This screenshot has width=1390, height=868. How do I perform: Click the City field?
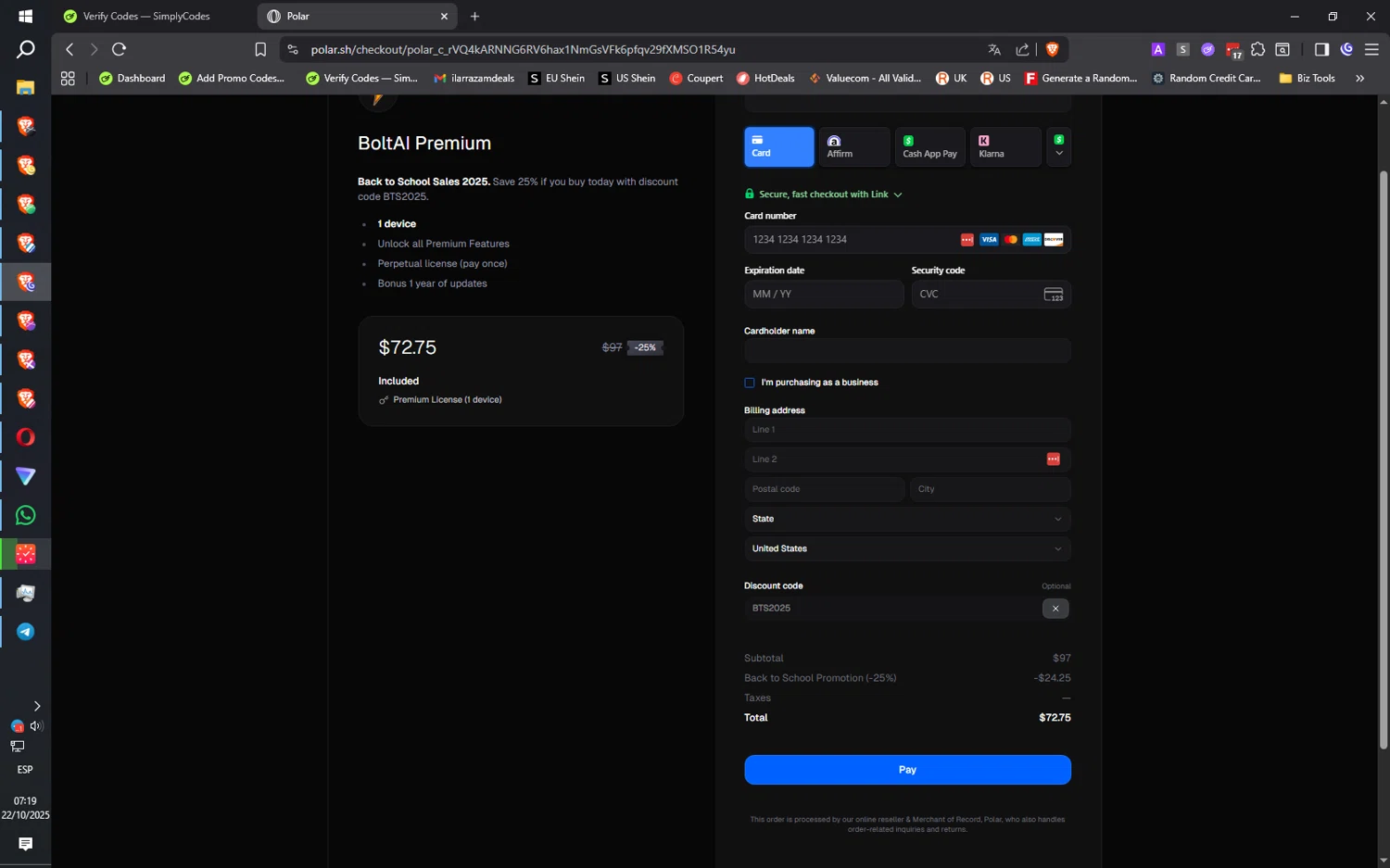tap(991, 489)
